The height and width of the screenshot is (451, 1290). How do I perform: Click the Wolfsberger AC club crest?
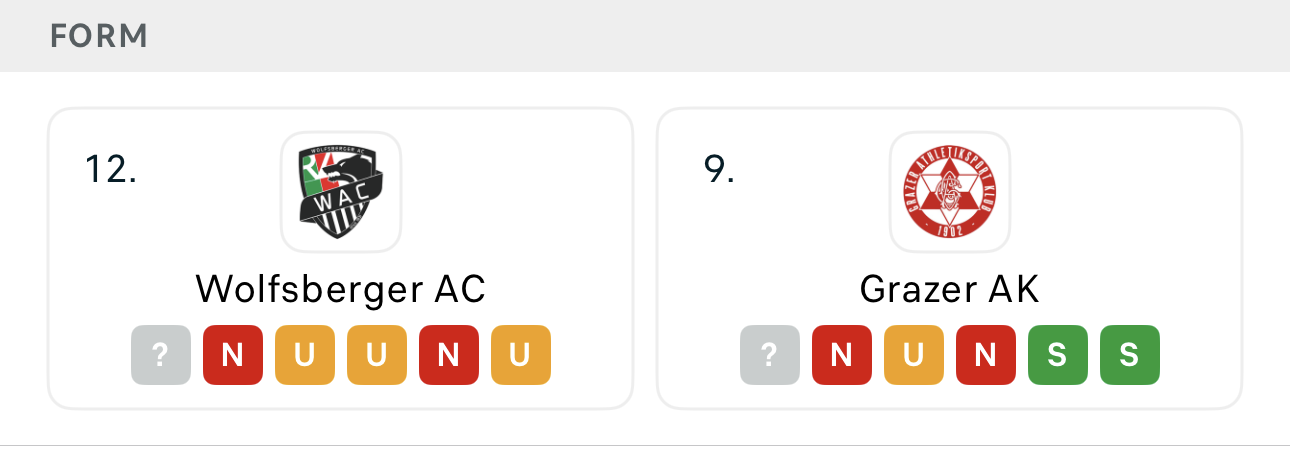pyautogui.click(x=341, y=192)
